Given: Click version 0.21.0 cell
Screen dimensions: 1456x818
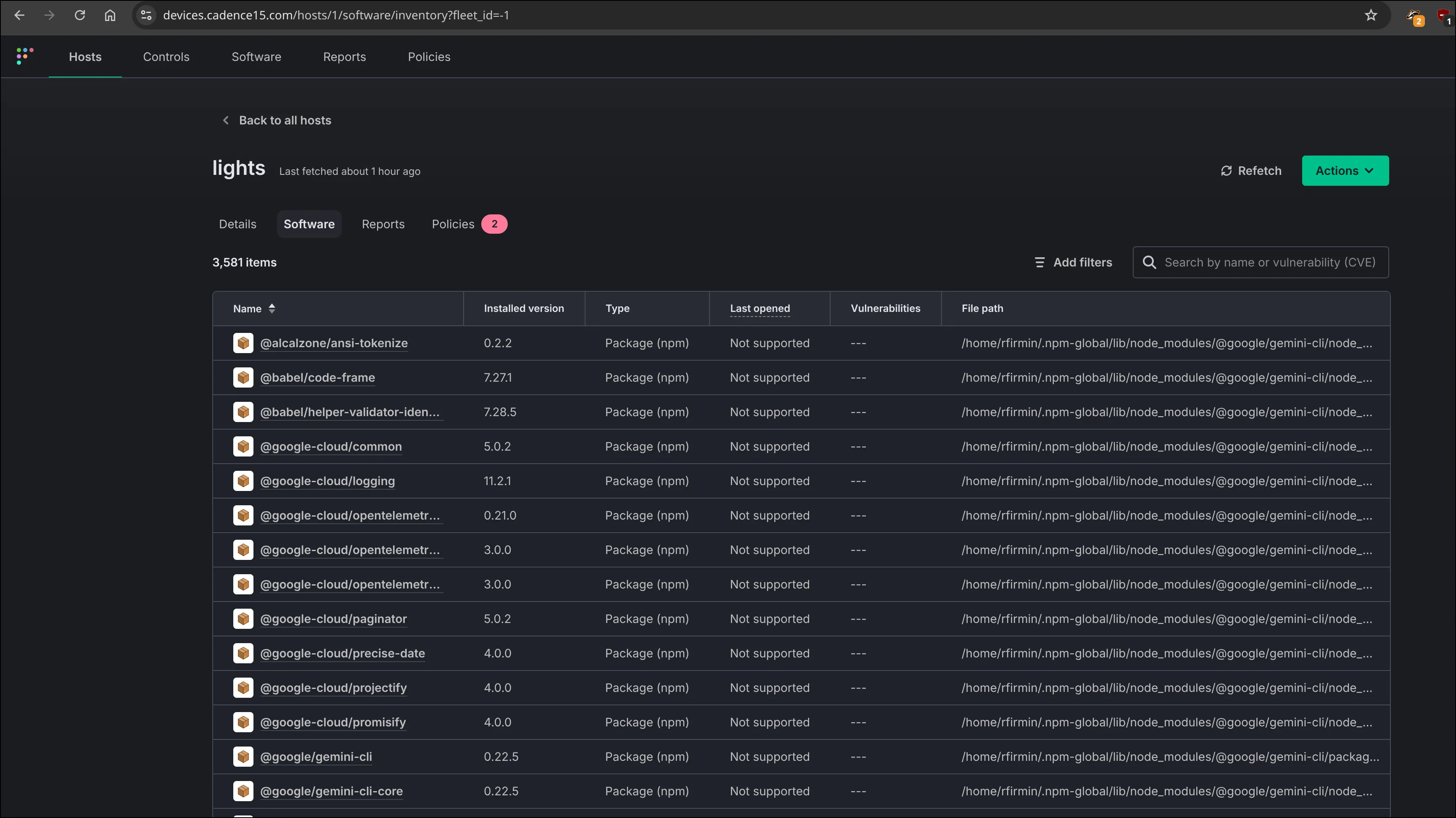Looking at the screenshot, I should click(500, 516).
